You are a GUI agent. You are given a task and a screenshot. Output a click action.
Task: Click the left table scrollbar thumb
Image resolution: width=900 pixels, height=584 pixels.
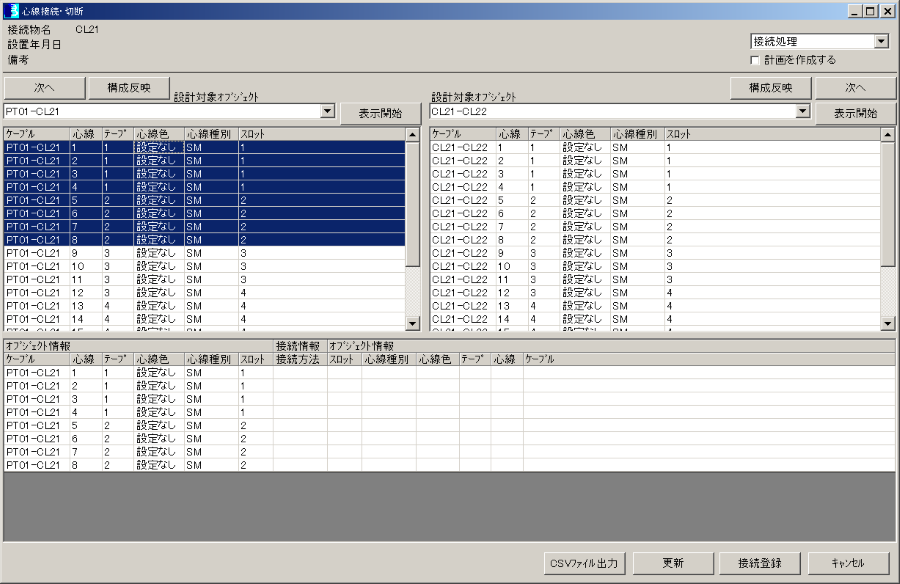pos(413,204)
